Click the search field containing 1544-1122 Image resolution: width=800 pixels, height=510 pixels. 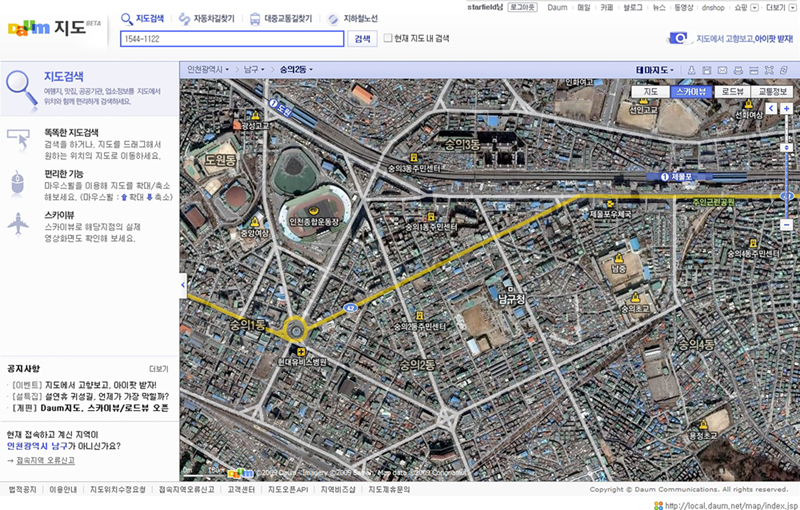(x=232, y=39)
